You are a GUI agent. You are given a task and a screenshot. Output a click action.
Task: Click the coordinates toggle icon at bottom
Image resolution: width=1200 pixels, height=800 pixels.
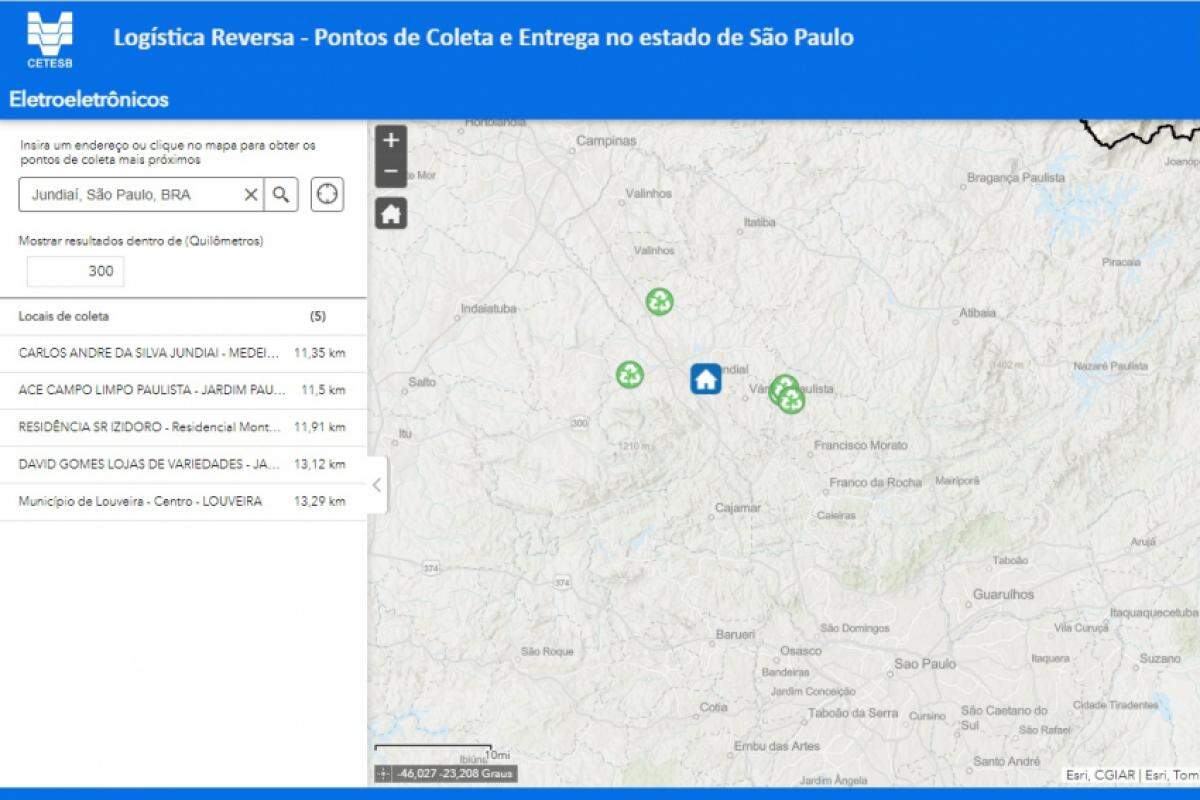[384, 774]
